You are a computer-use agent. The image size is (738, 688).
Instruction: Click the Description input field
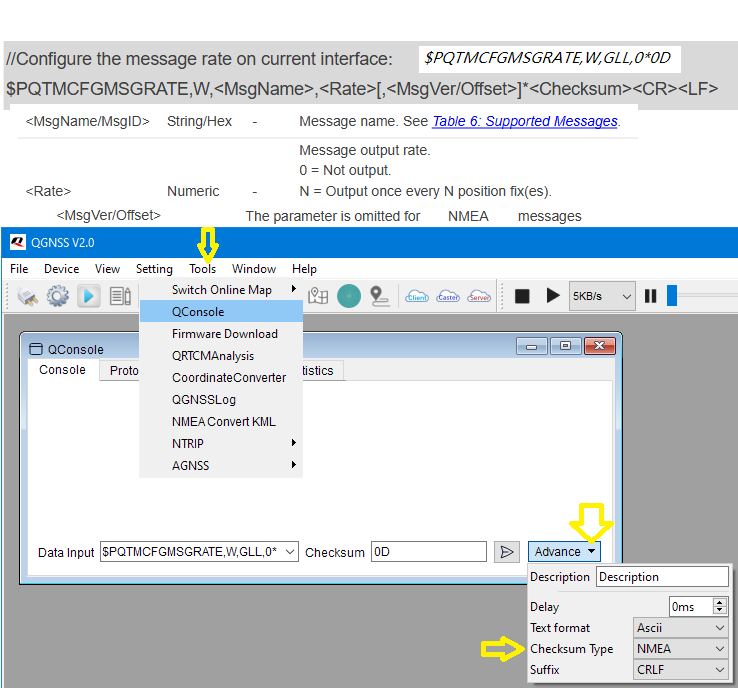pyautogui.click(x=662, y=576)
